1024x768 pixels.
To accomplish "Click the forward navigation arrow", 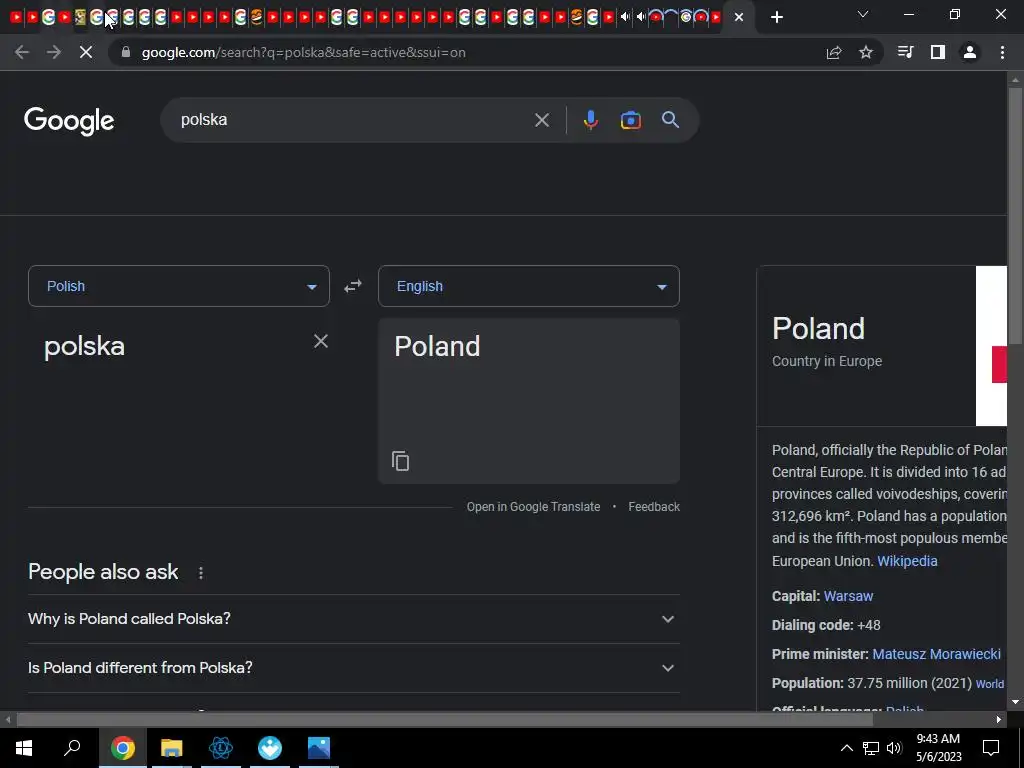I will [x=54, y=52].
